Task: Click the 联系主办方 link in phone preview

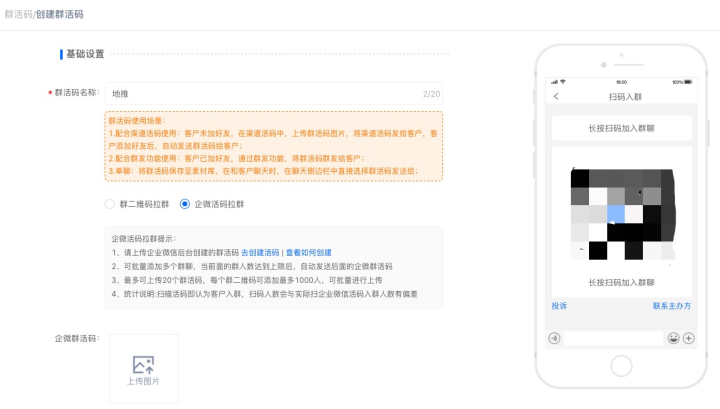Action: tap(672, 306)
